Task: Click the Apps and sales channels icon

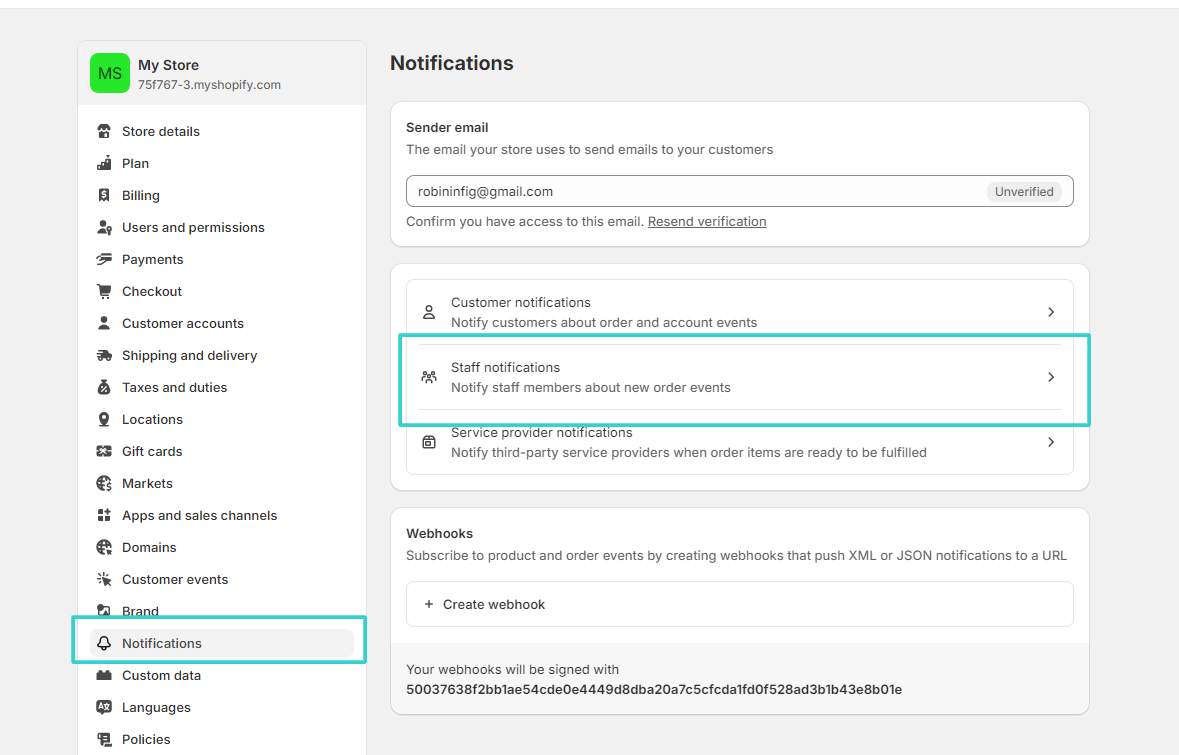Action: 104,515
